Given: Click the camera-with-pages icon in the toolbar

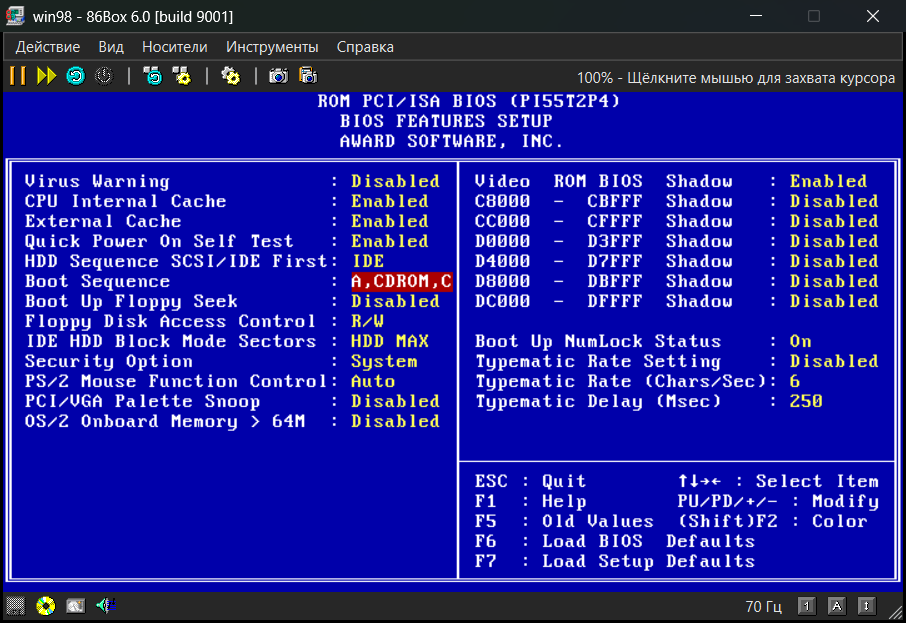Looking at the screenshot, I should 308,76.
